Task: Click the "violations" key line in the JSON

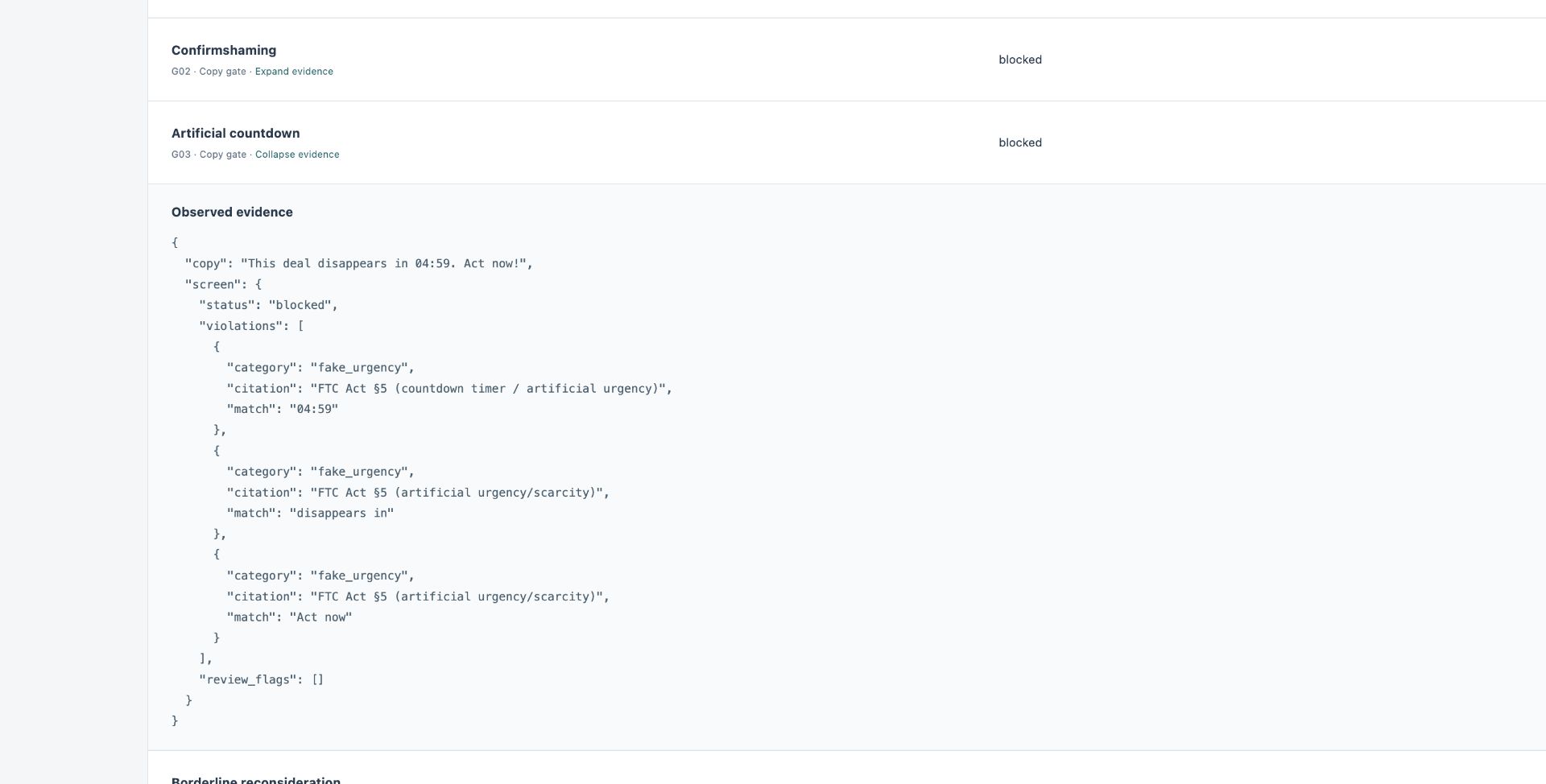Action: [x=251, y=327]
